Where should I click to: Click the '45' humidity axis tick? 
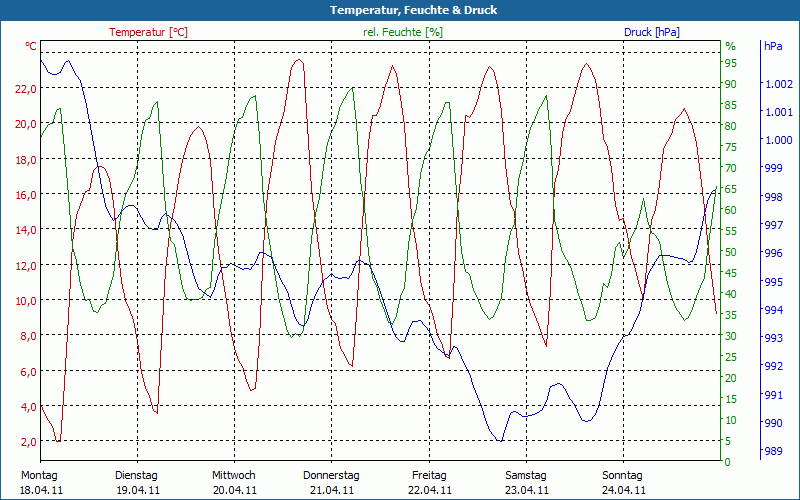click(731, 273)
